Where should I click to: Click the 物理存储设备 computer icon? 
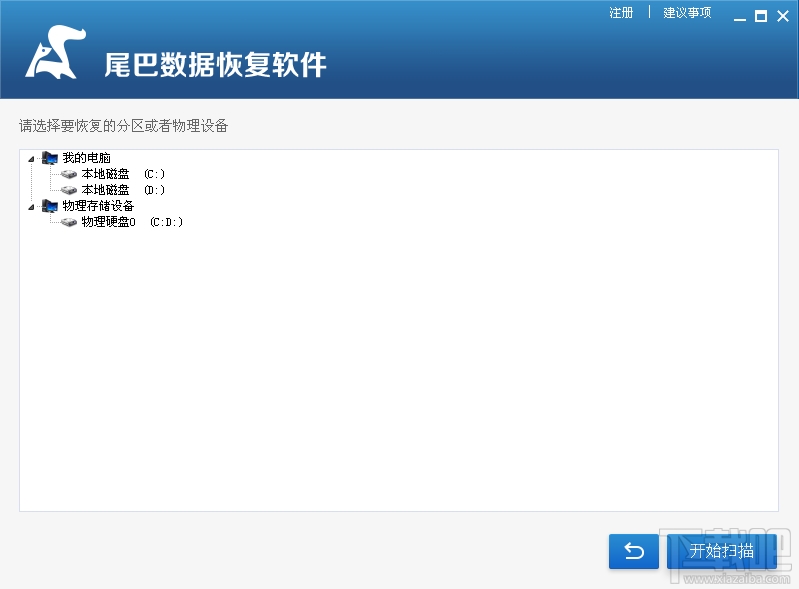pos(50,206)
